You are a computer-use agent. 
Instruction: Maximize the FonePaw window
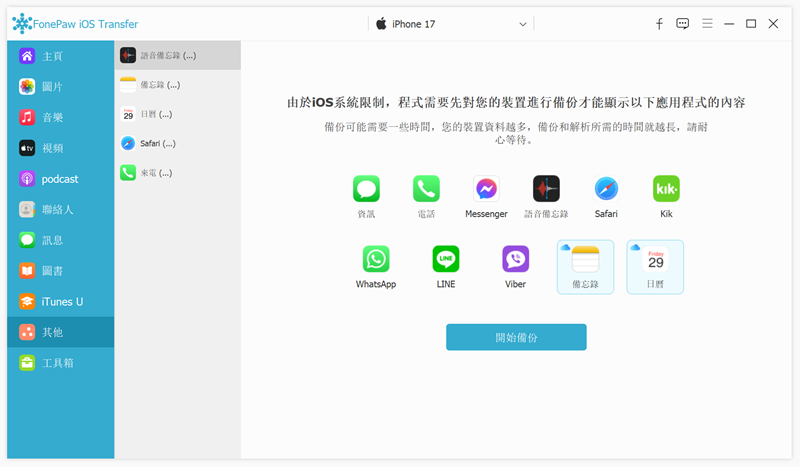[x=751, y=23]
